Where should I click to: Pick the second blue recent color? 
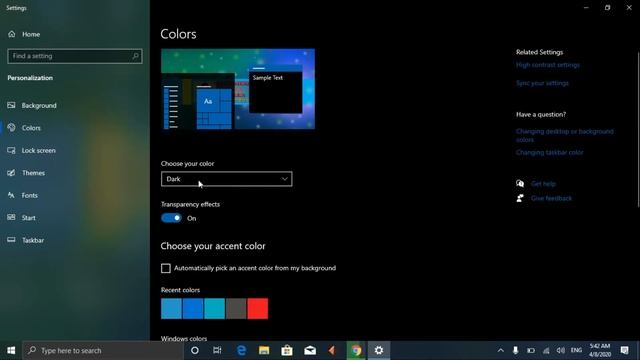(x=193, y=309)
